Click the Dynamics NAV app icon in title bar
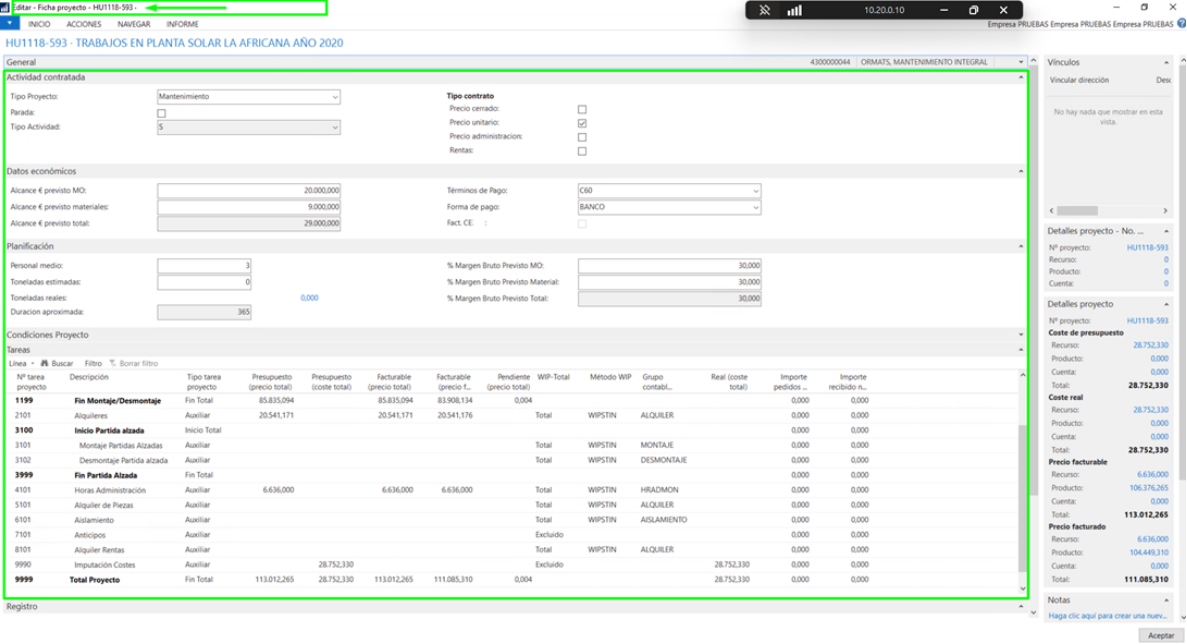This screenshot has width=1187, height=644. pyautogui.click(x=5, y=7)
